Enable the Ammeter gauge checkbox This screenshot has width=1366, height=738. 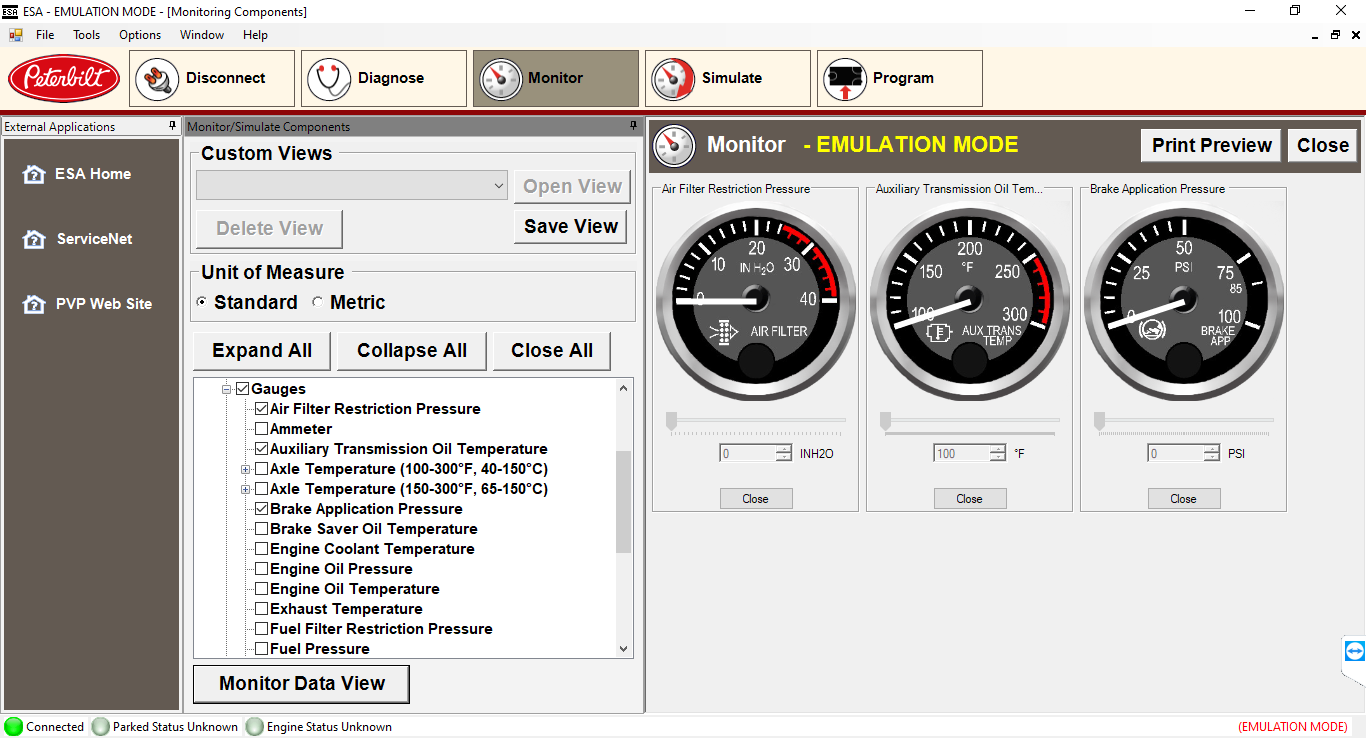click(x=261, y=429)
